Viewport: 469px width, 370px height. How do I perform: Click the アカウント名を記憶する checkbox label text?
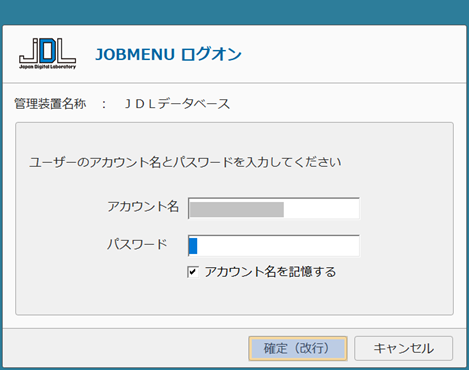pyautogui.click(x=270, y=272)
